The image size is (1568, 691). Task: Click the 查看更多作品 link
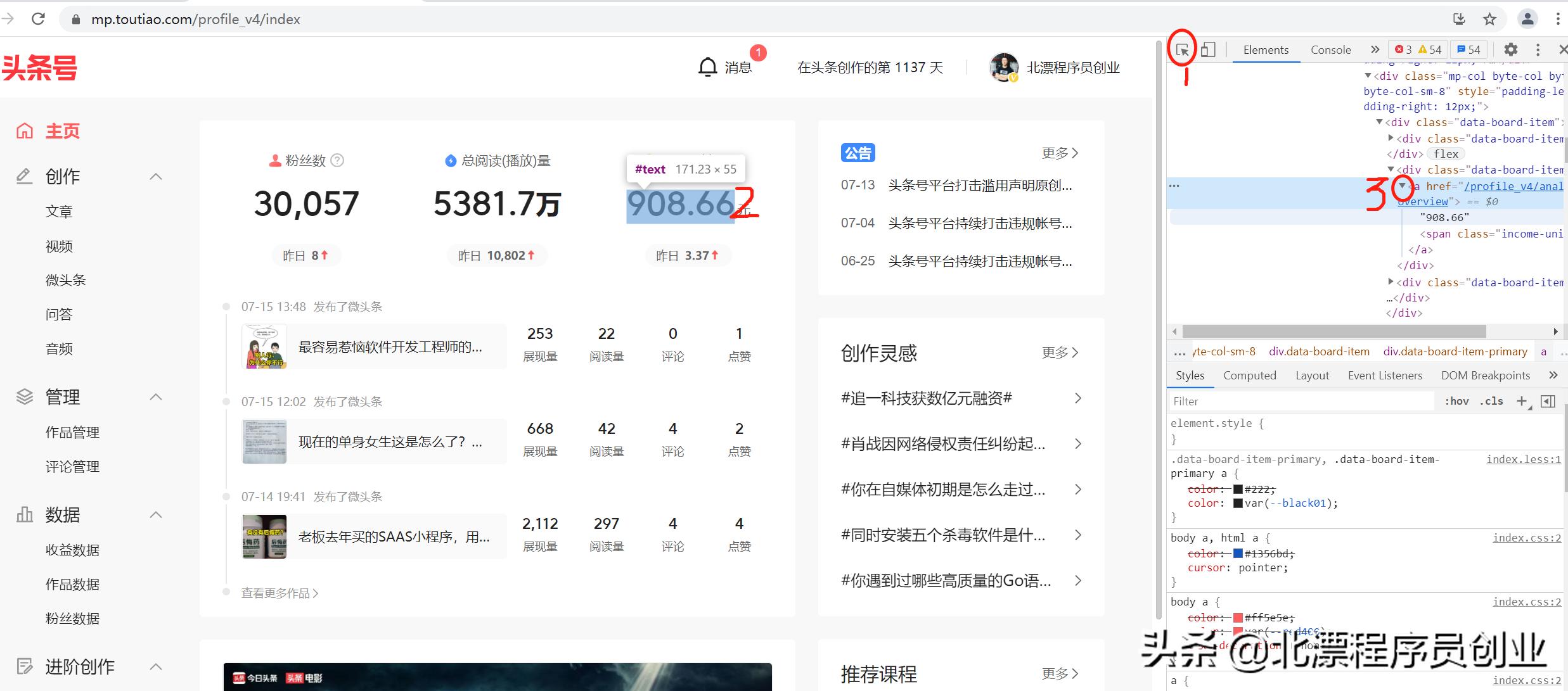pos(278,593)
